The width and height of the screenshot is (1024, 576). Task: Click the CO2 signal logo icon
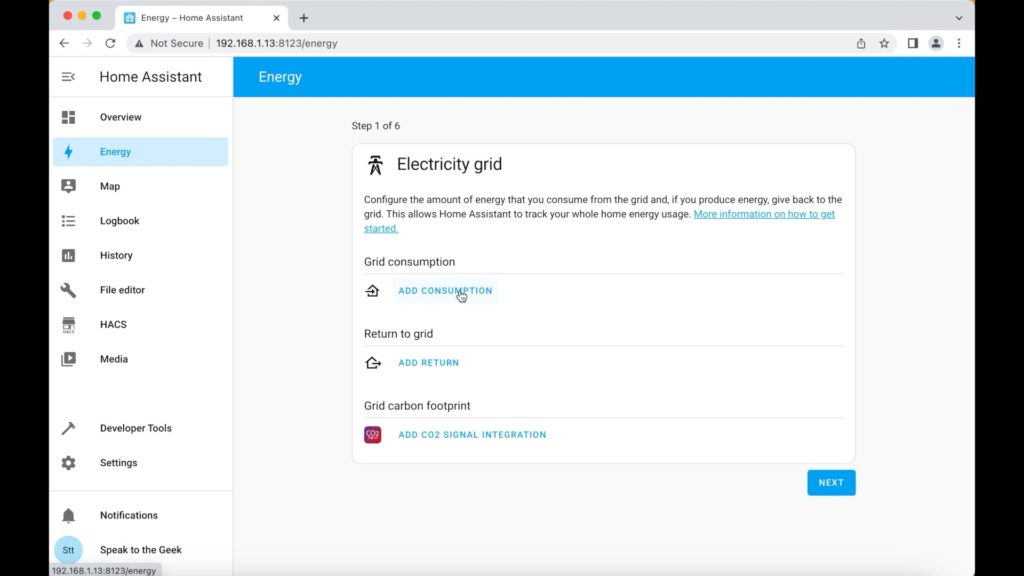pos(373,434)
